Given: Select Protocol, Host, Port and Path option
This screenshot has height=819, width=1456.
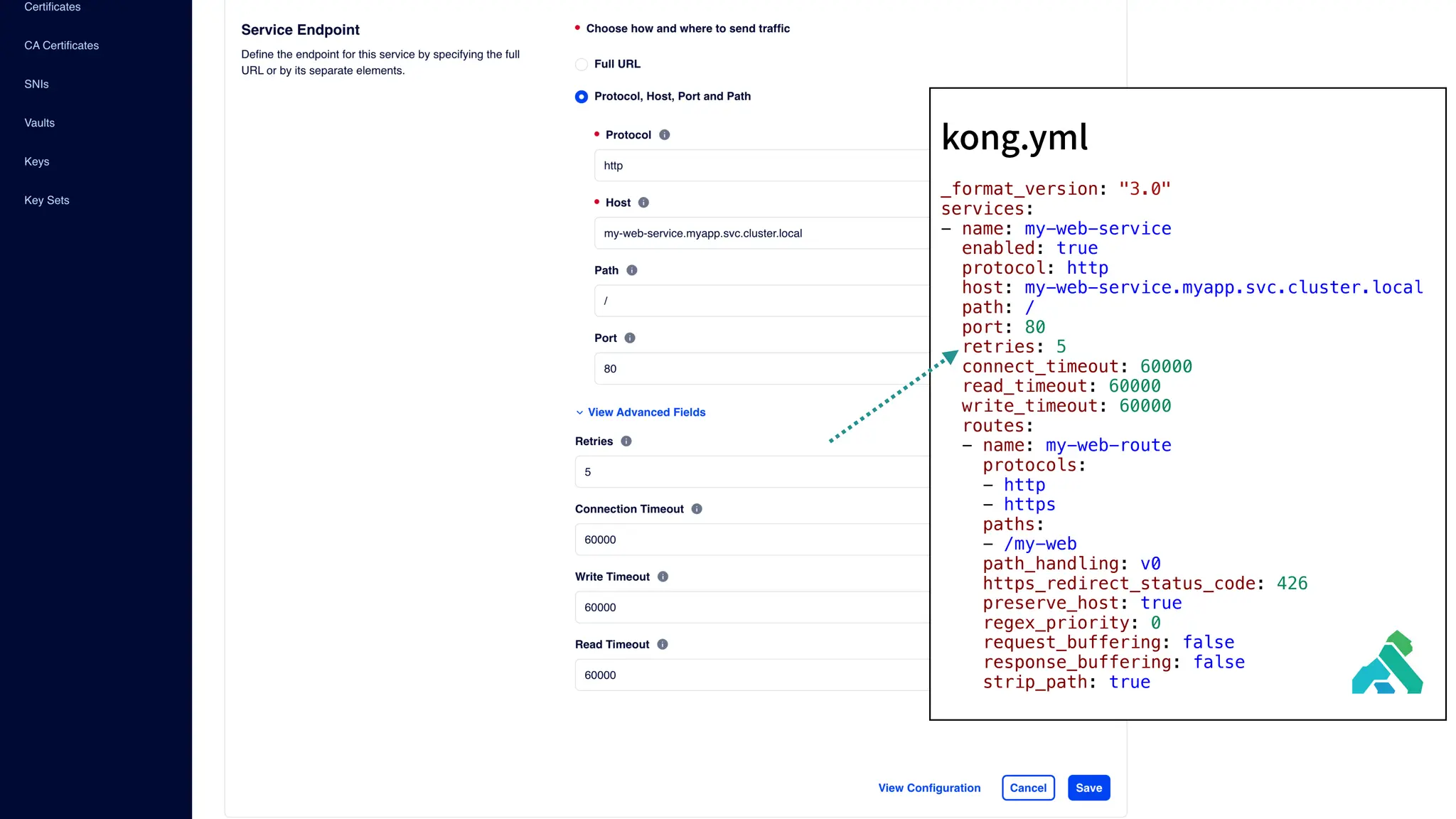Looking at the screenshot, I should click(582, 97).
